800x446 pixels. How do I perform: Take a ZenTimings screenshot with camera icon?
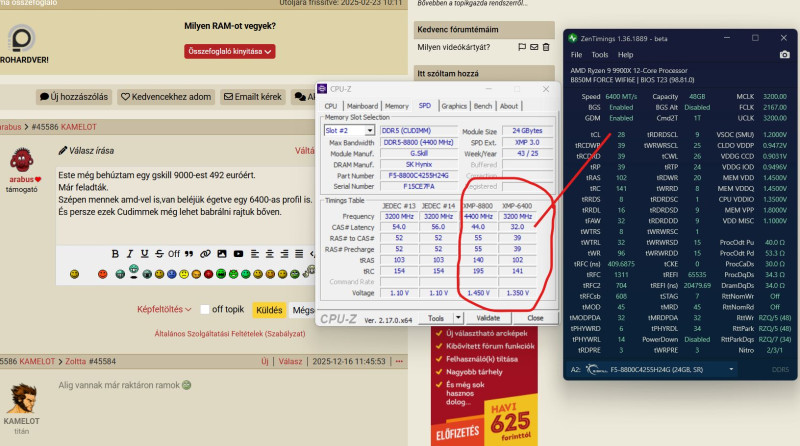click(x=784, y=55)
